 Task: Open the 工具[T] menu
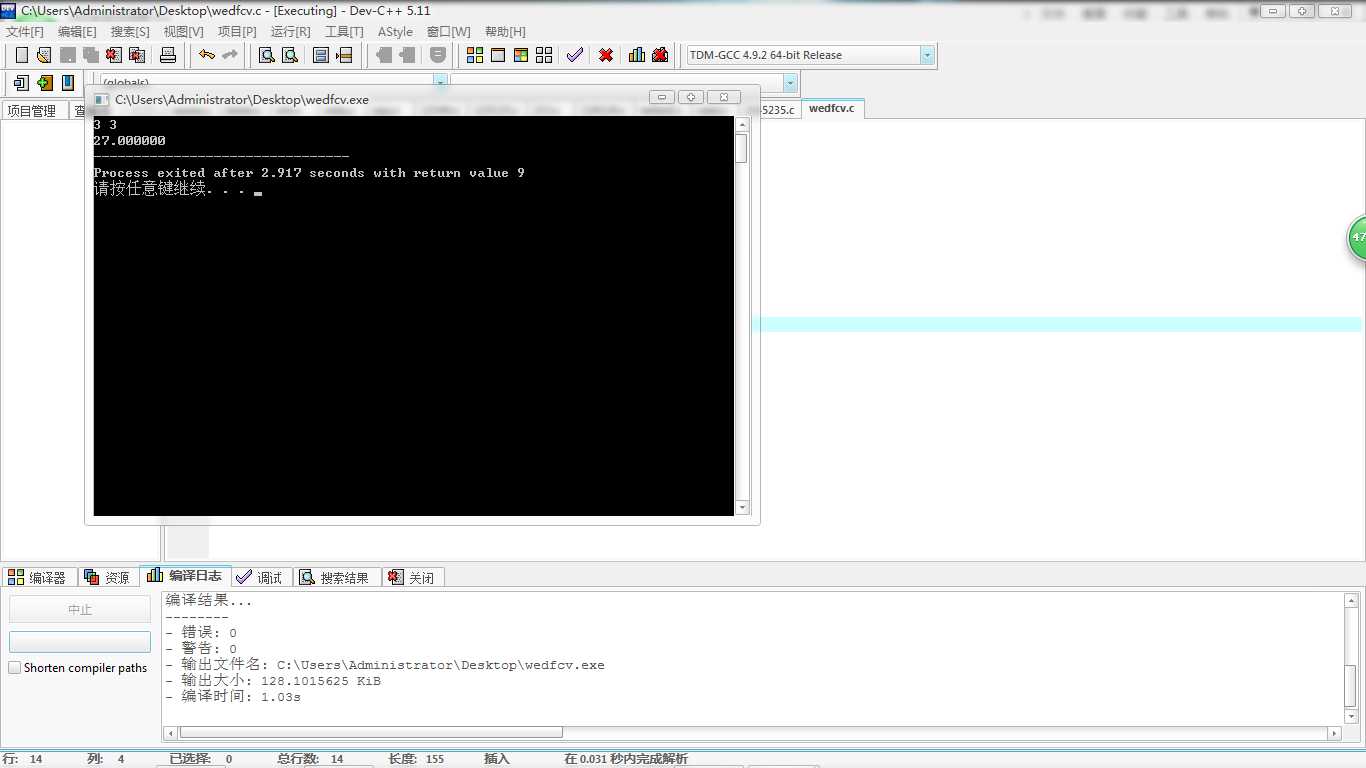(x=344, y=32)
